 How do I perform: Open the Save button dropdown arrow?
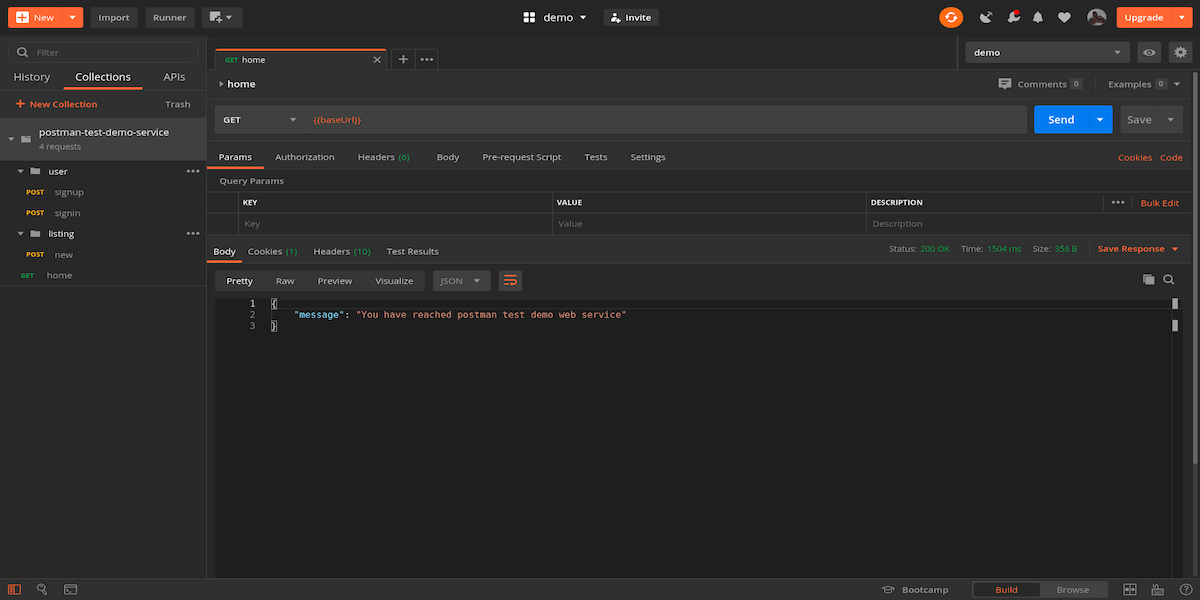click(x=1171, y=120)
